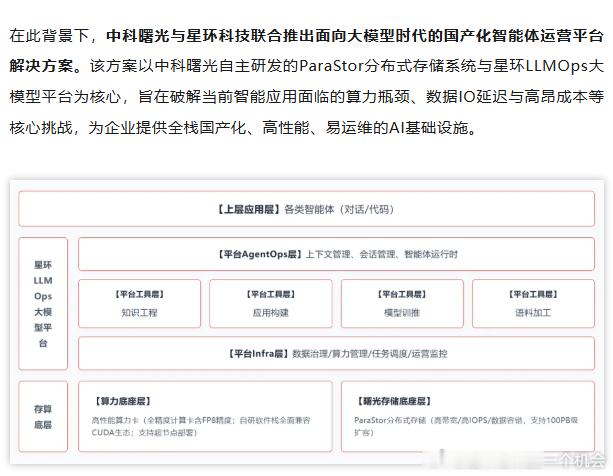Click the architecture diagram image
Image resolution: width=613 pixels, height=476 pixels.
point(307,322)
